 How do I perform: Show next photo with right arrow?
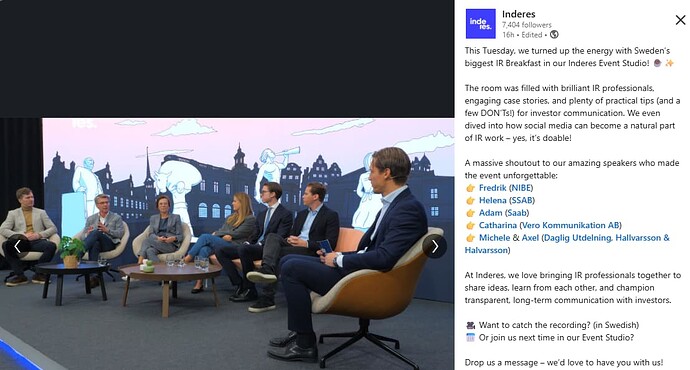(435, 247)
